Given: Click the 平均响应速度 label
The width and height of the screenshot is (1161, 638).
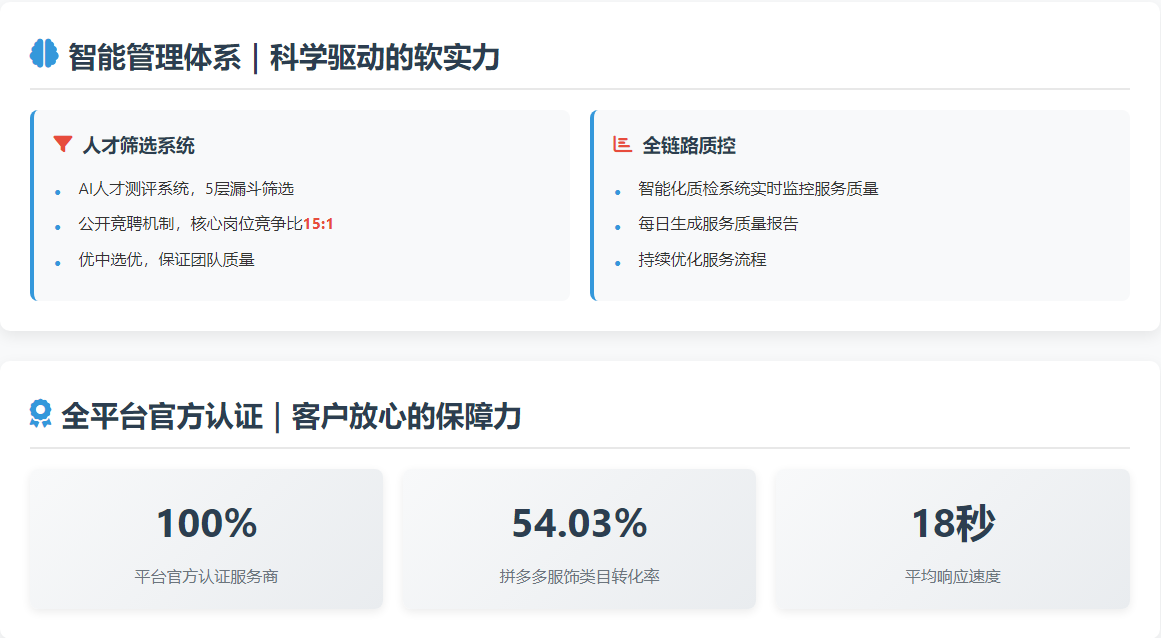Looking at the screenshot, I should tap(952, 577).
